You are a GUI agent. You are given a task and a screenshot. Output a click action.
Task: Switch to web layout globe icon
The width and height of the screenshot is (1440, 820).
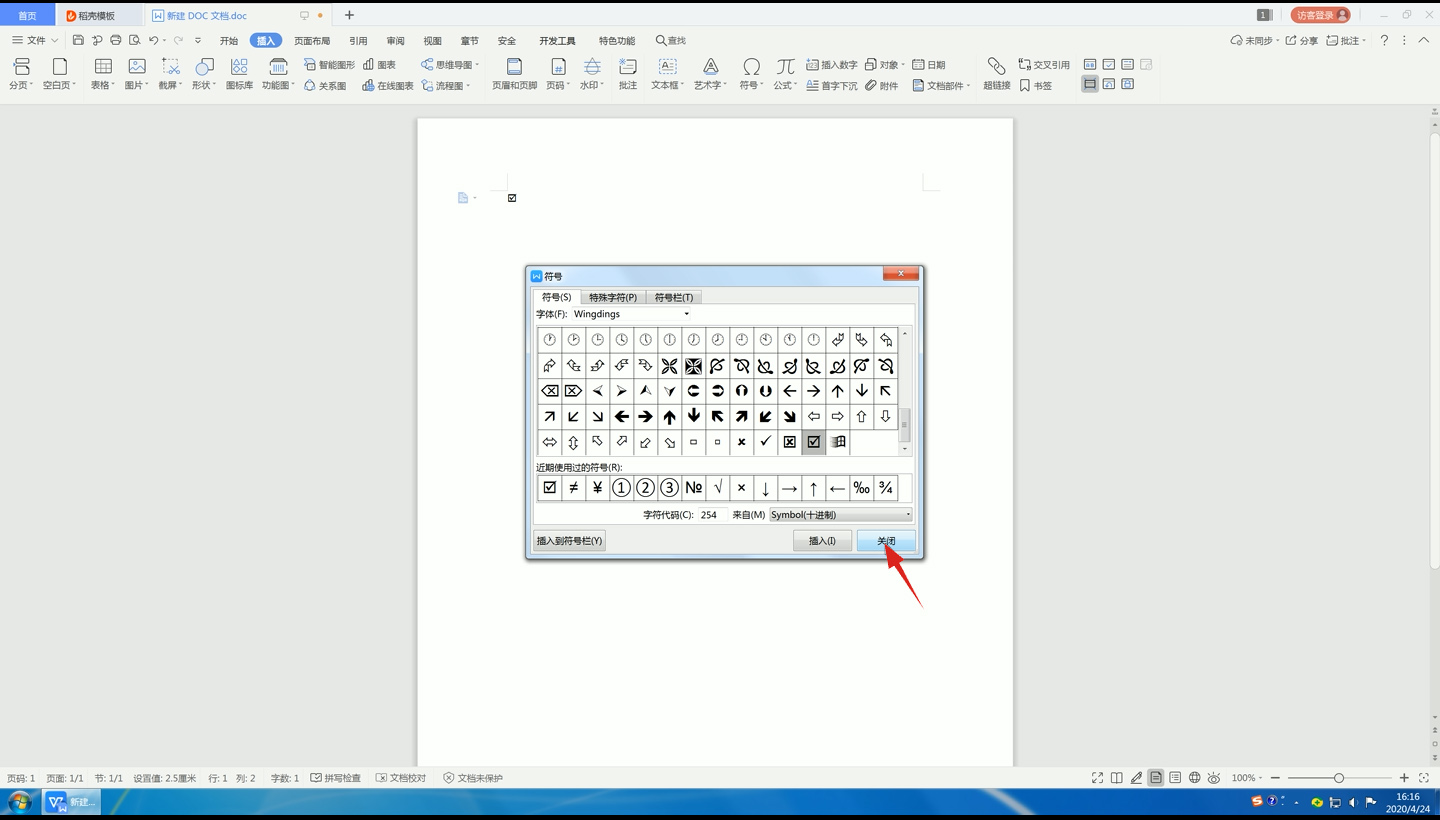[1194, 778]
